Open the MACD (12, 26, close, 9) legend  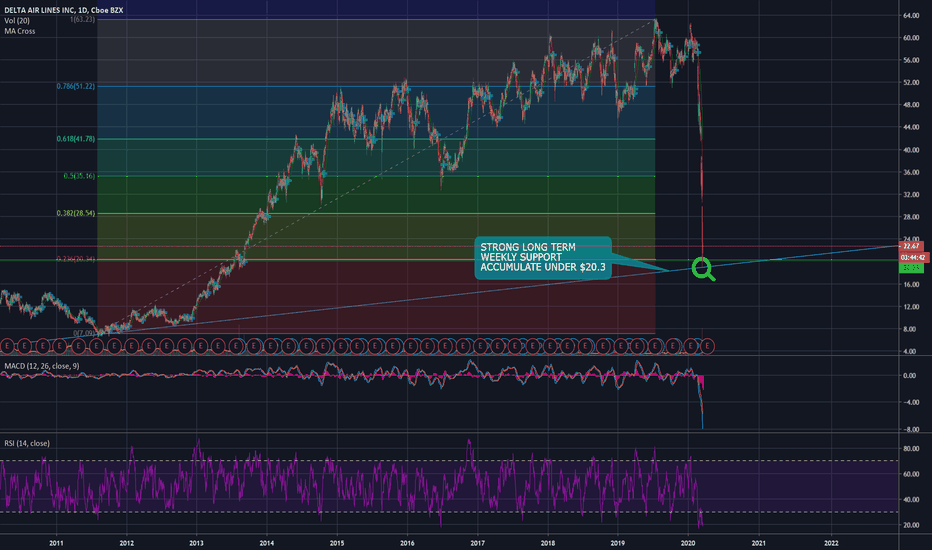pyautogui.click(x=42, y=366)
